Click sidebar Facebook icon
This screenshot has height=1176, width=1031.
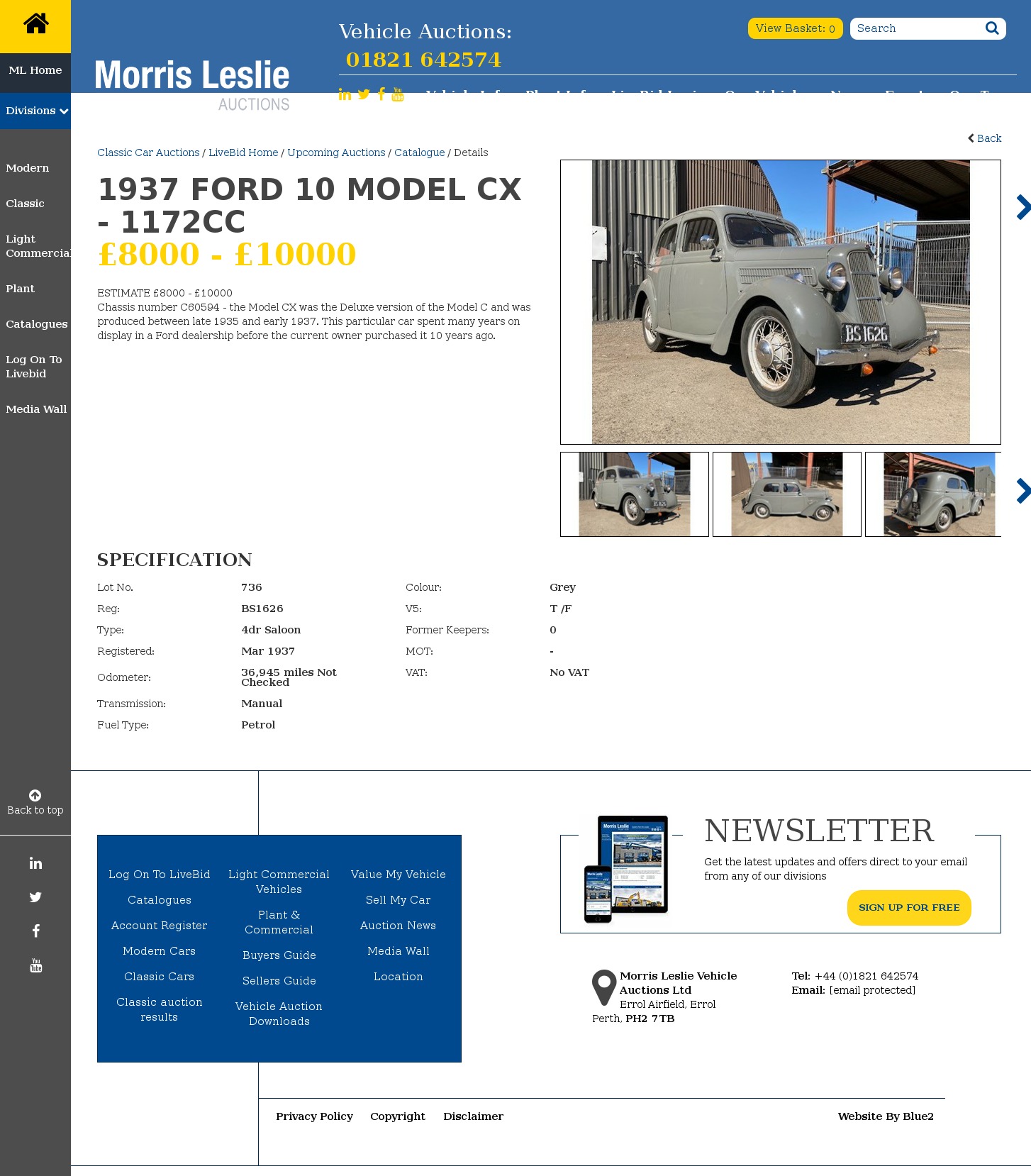coord(35,931)
